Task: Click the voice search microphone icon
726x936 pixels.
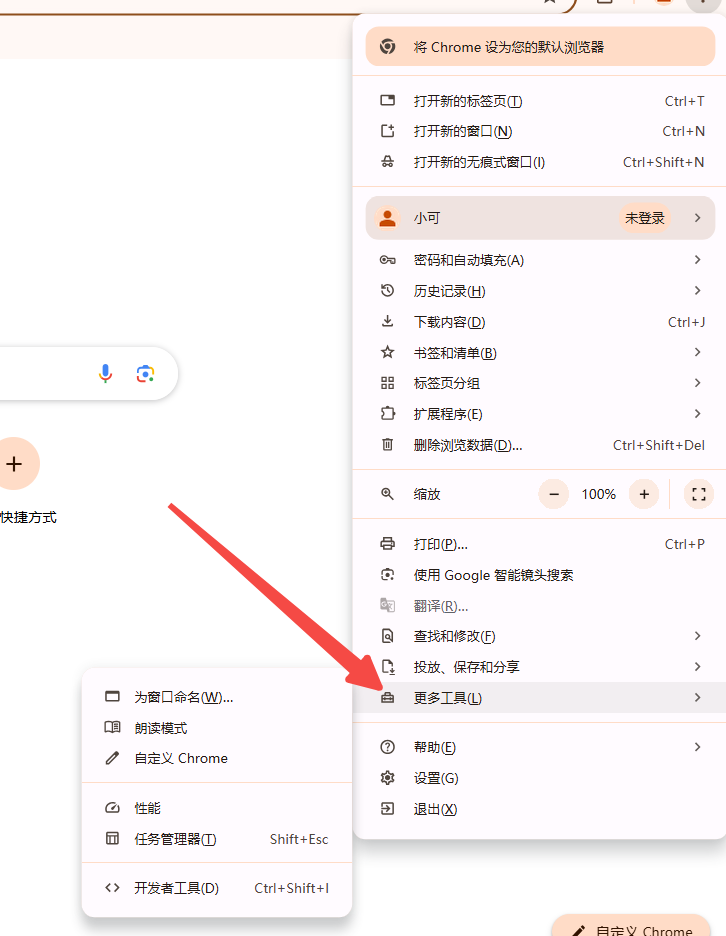Action: (105, 374)
